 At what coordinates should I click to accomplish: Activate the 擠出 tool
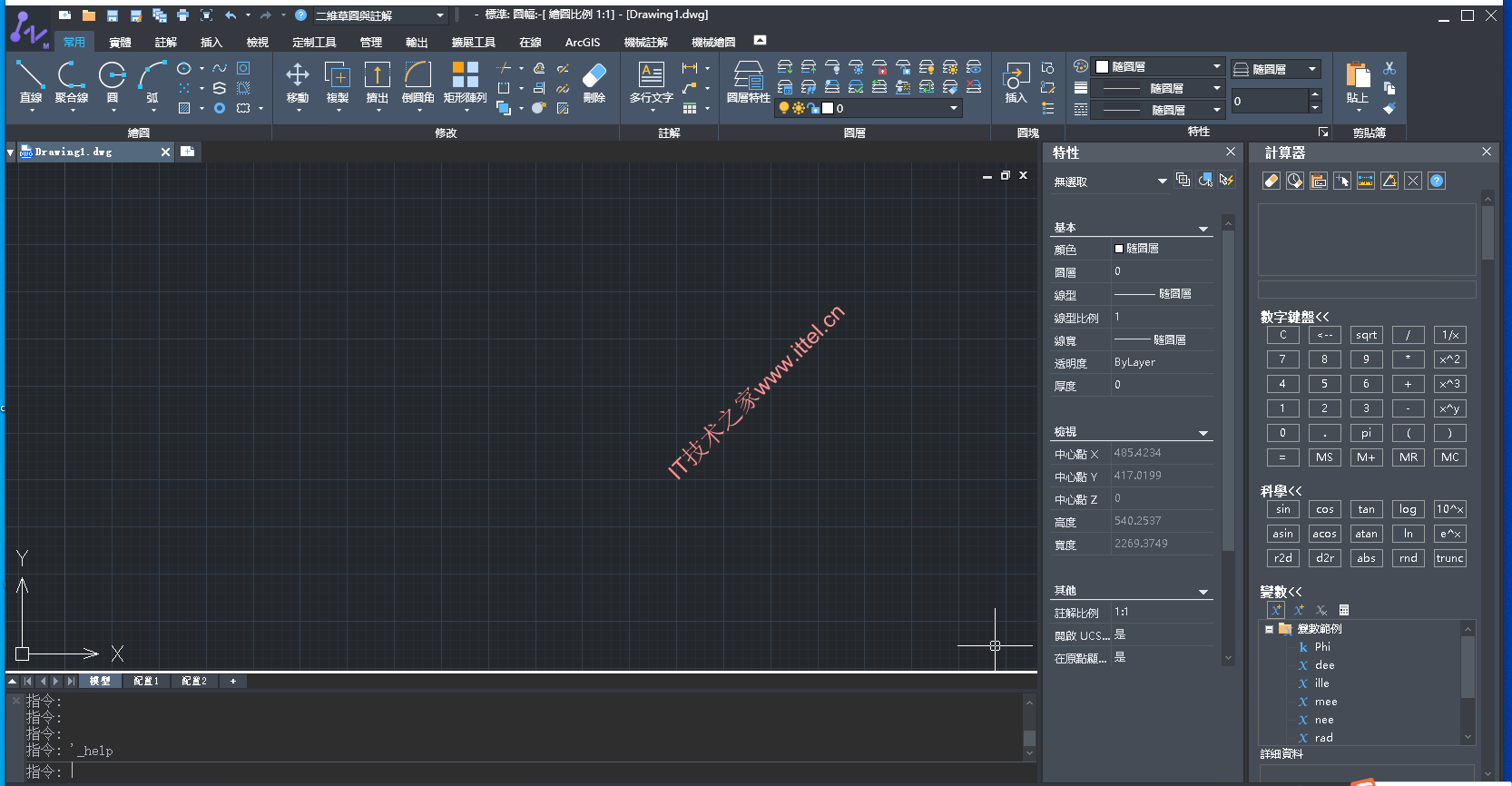(377, 83)
